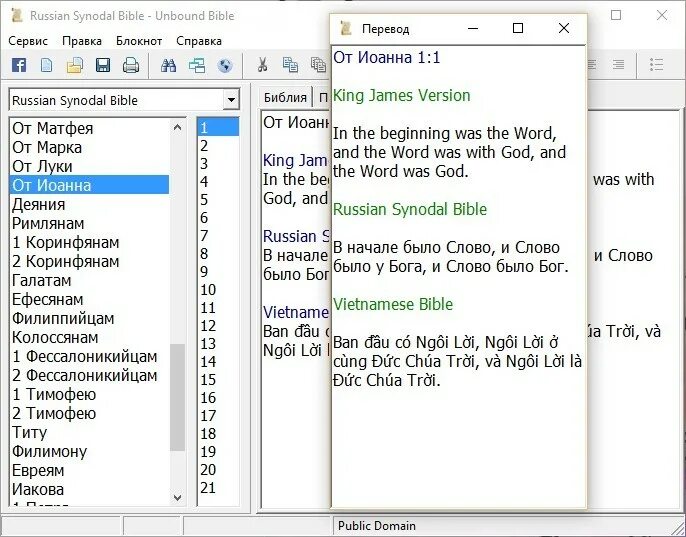
Task: Select book 1 Фессалоникийцам
Action: point(89,356)
